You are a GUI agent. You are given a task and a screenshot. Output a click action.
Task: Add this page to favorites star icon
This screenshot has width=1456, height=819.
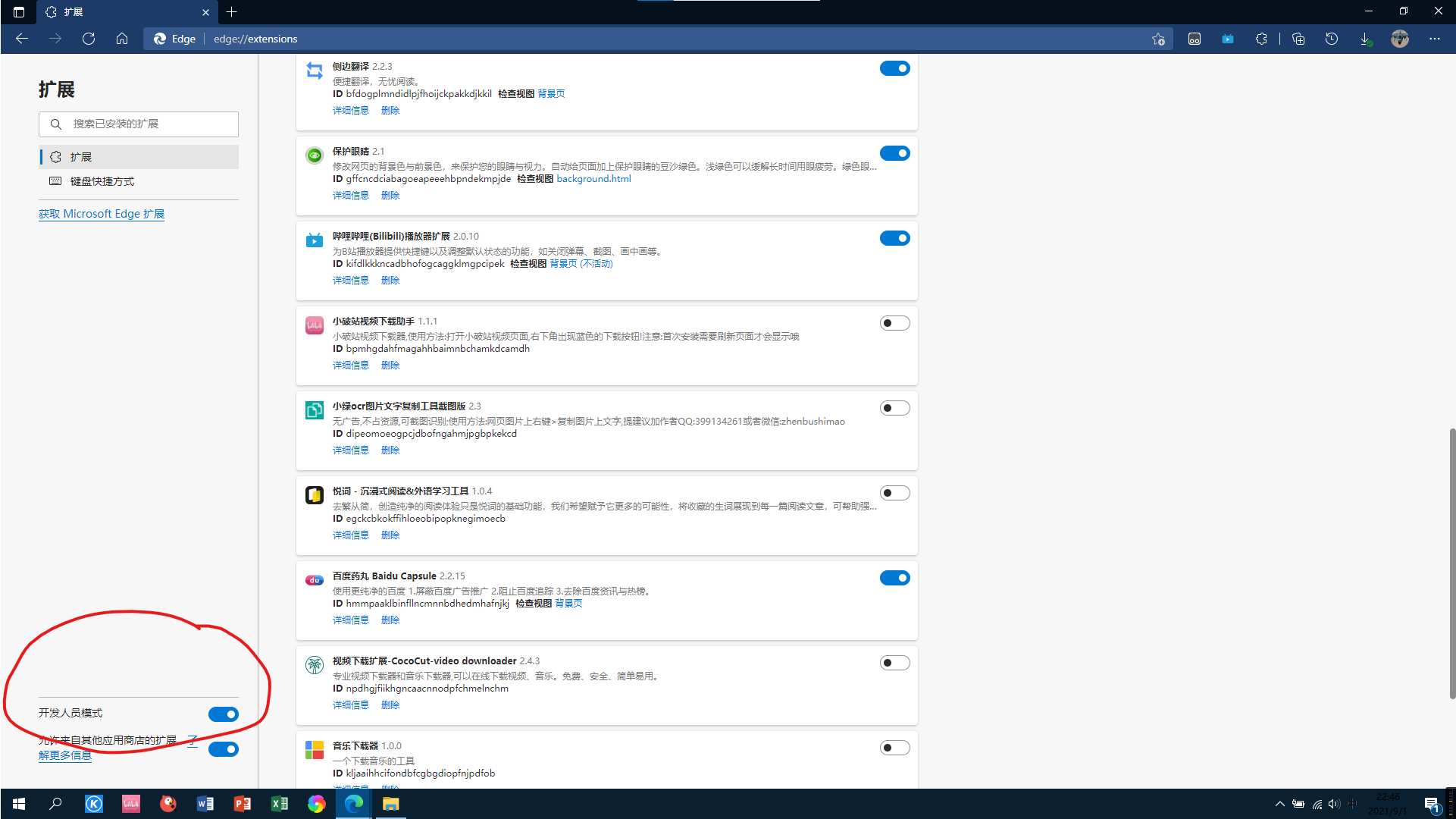click(1158, 39)
